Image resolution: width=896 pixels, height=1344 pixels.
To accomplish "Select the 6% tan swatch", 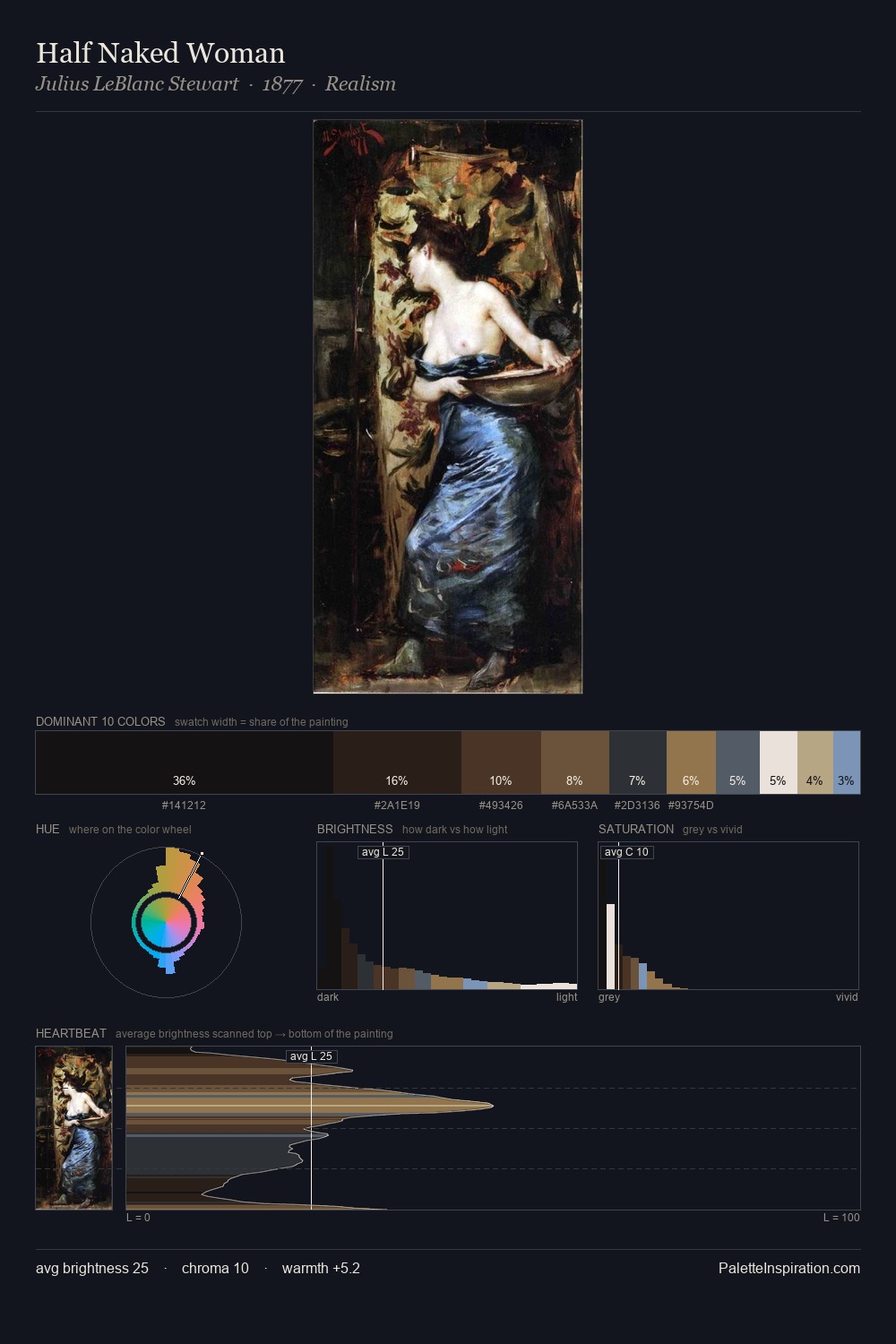I will point(691,762).
